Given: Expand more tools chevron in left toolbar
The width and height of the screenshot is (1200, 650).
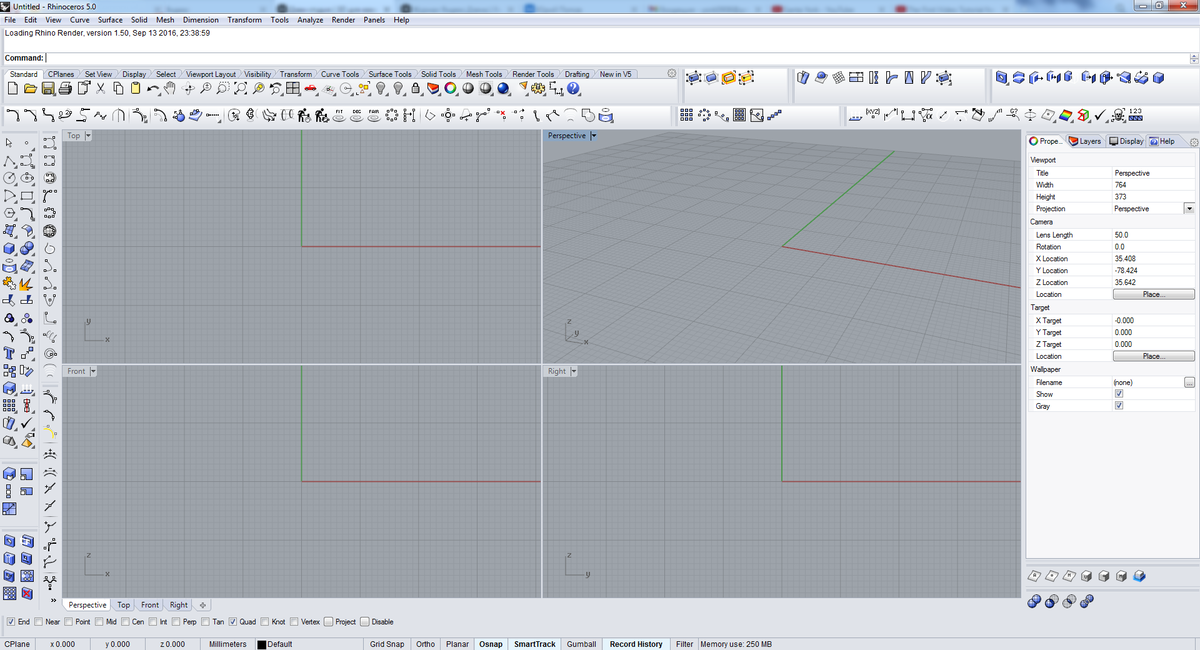Looking at the screenshot, I should (52, 600).
